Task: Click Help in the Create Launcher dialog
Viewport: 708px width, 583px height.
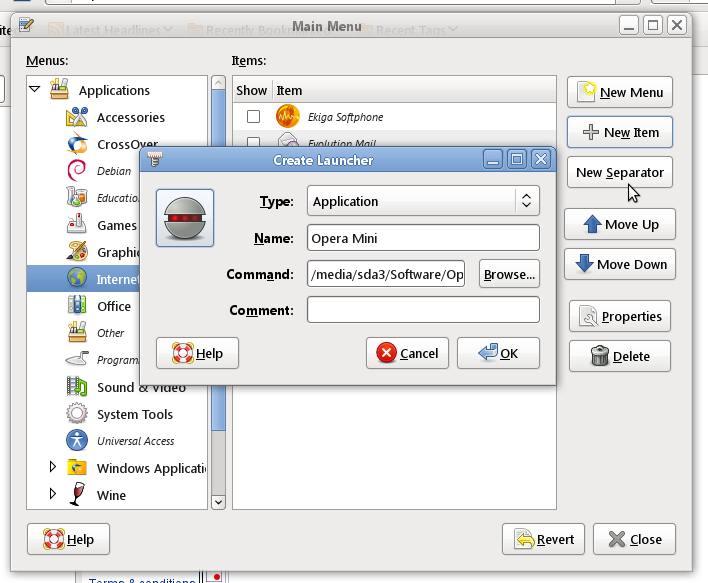Action: point(197,353)
